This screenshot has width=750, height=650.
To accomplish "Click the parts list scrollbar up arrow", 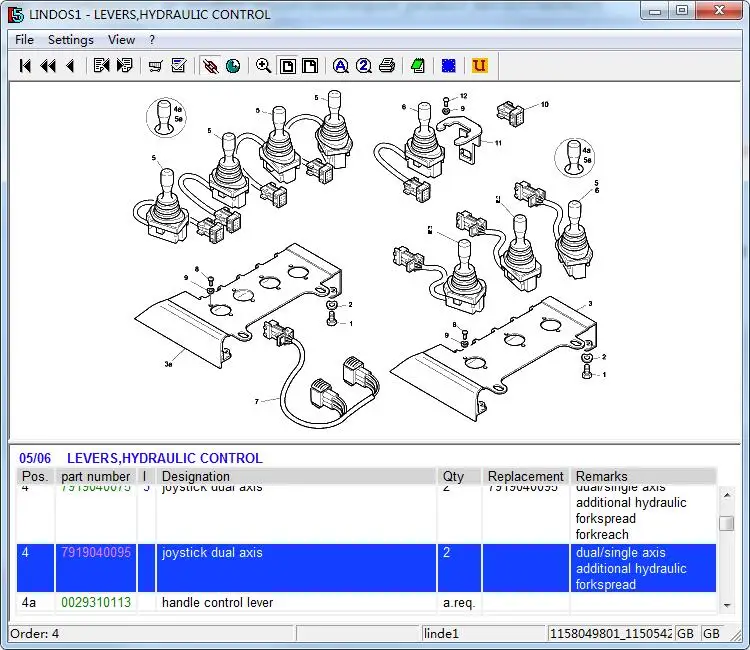I will (x=727, y=494).
